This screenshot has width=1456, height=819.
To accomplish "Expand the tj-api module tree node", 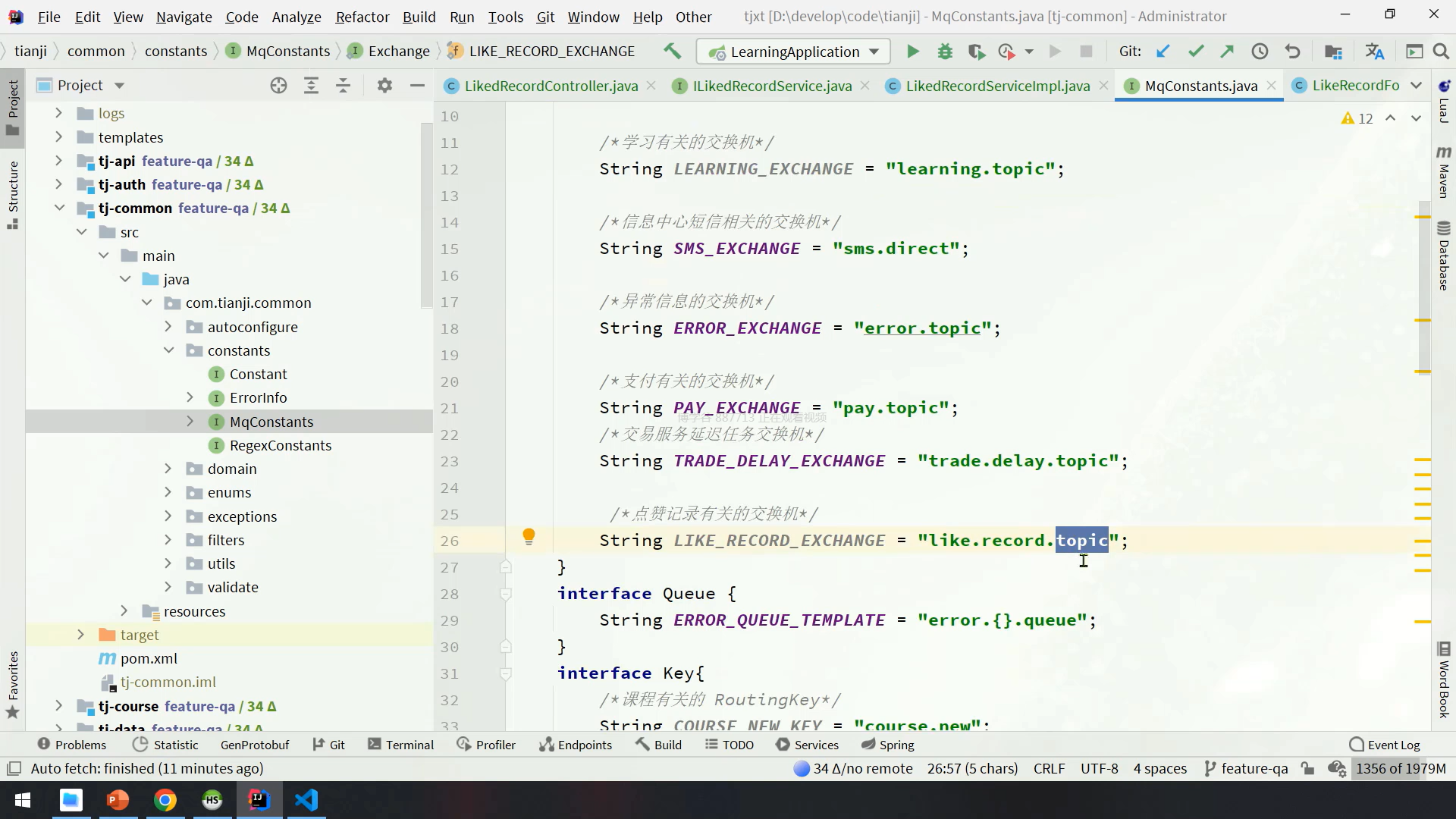I will [x=58, y=161].
